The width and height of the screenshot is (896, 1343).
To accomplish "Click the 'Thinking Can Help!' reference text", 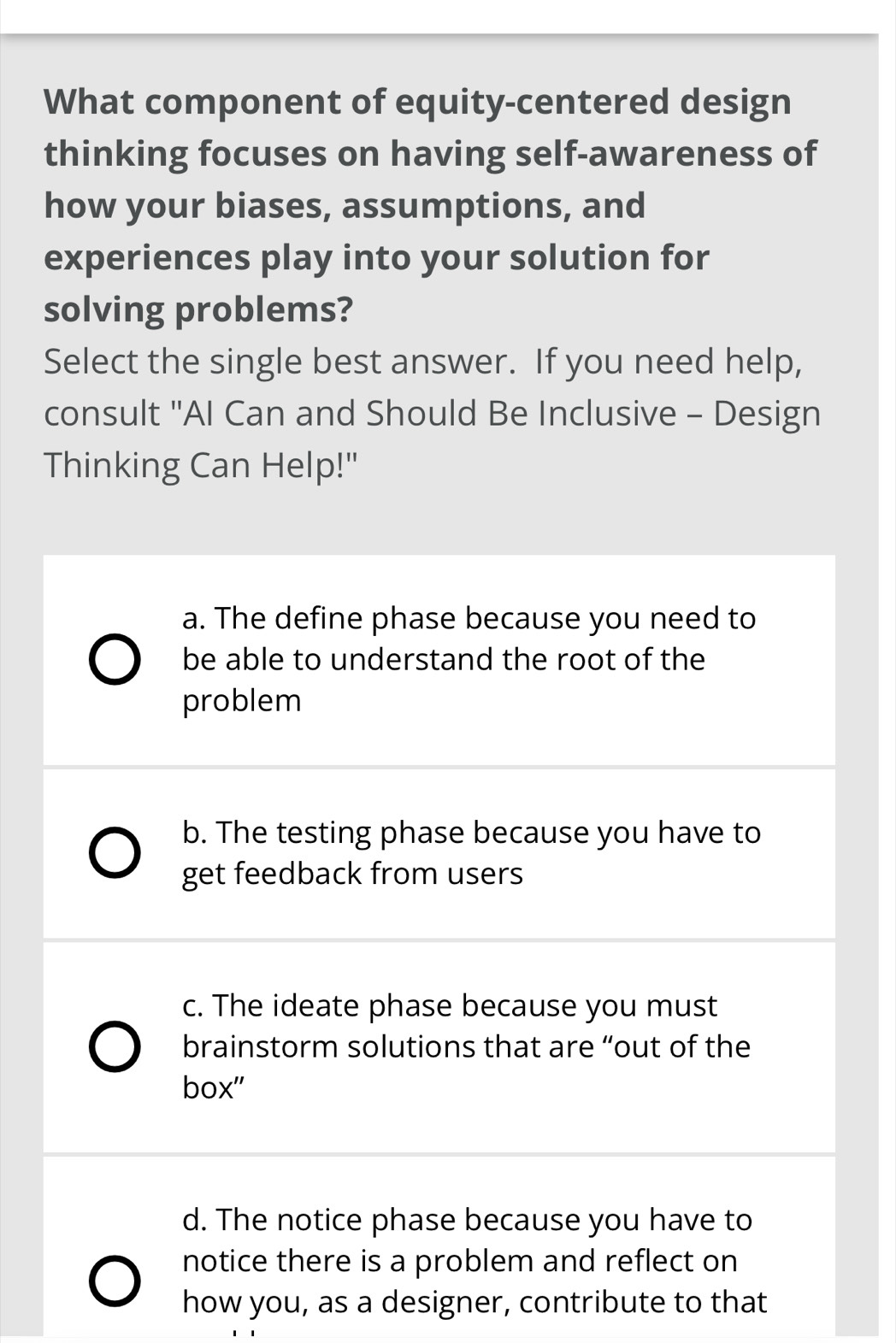I will point(200,465).
